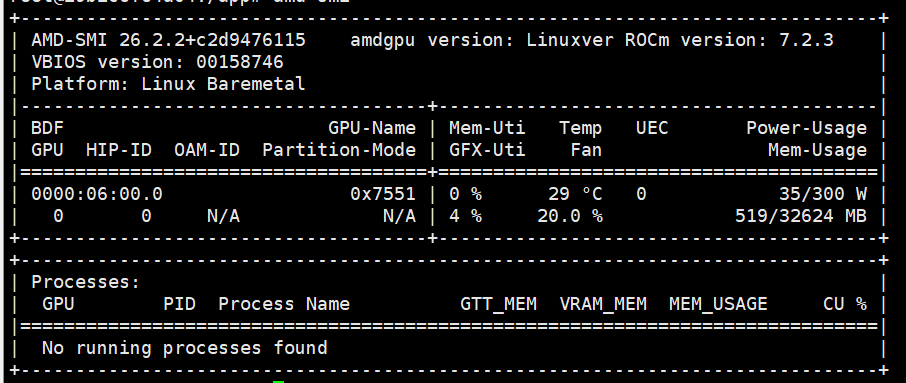Click the Mem-Uti column header

(x=487, y=128)
